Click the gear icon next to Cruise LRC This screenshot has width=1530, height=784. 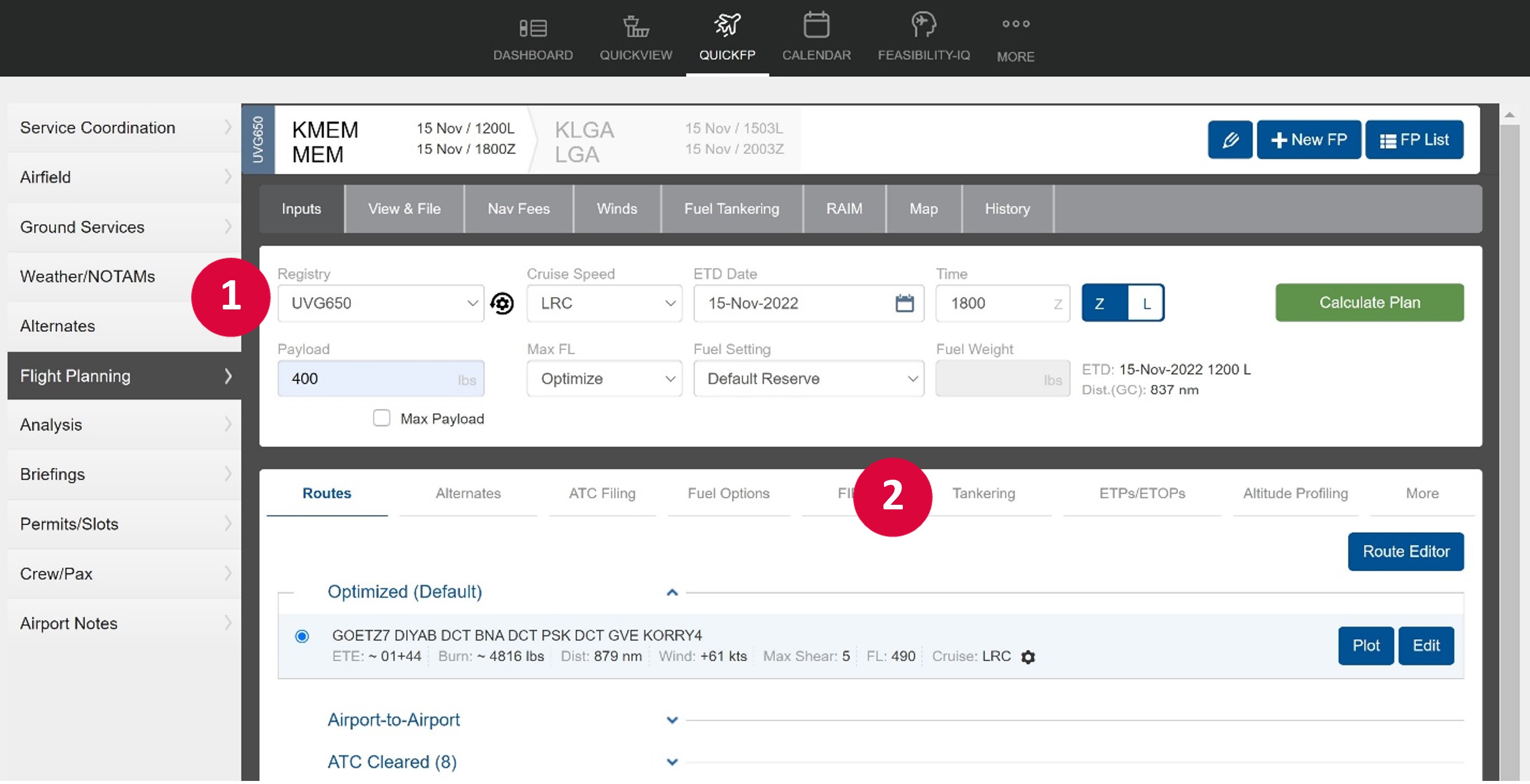tap(1029, 657)
